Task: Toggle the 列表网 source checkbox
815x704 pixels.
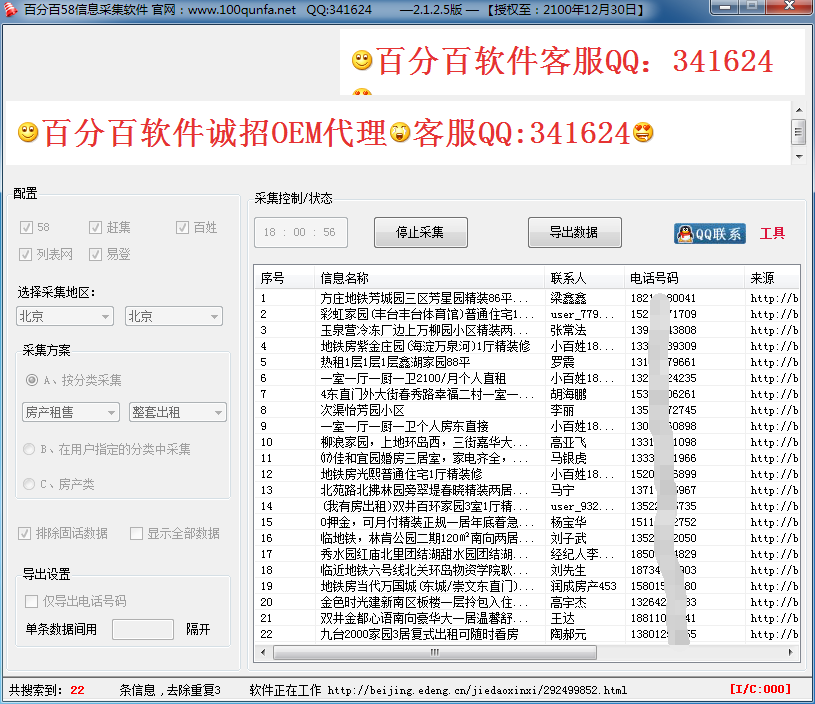Action: [25, 254]
